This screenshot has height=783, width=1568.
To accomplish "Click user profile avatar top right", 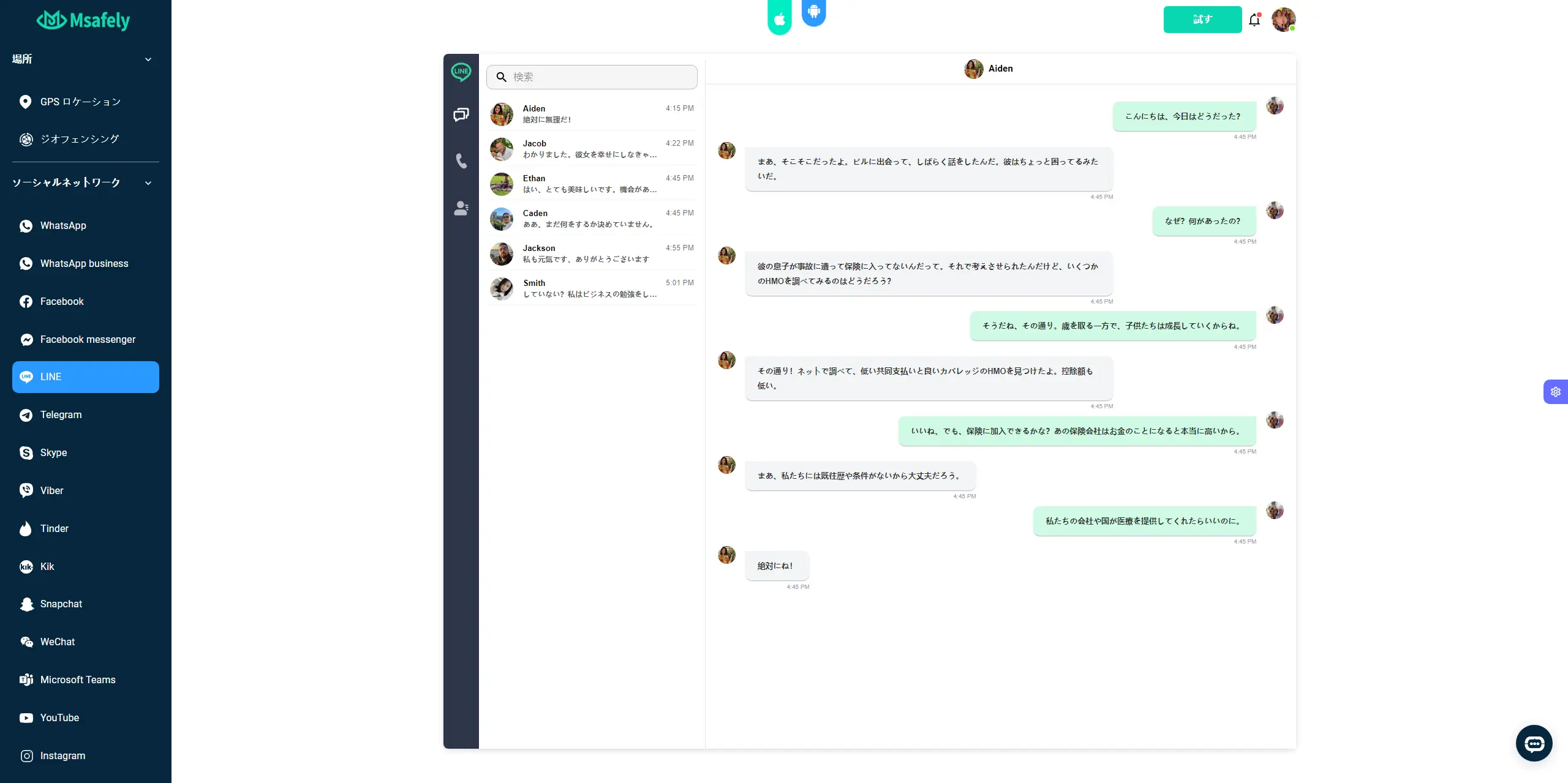I will (x=1284, y=19).
